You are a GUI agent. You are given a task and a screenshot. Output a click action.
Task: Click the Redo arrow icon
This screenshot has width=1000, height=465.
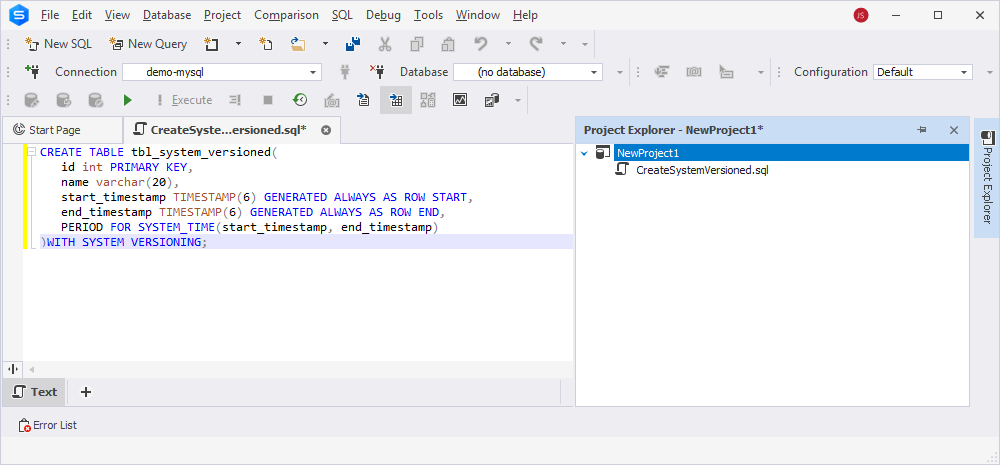[536, 44]
